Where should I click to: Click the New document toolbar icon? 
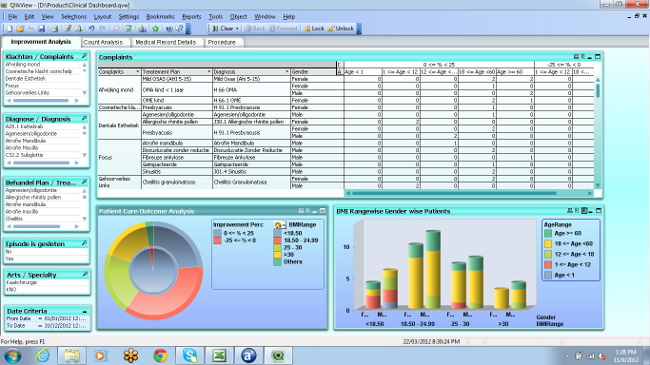9,29
